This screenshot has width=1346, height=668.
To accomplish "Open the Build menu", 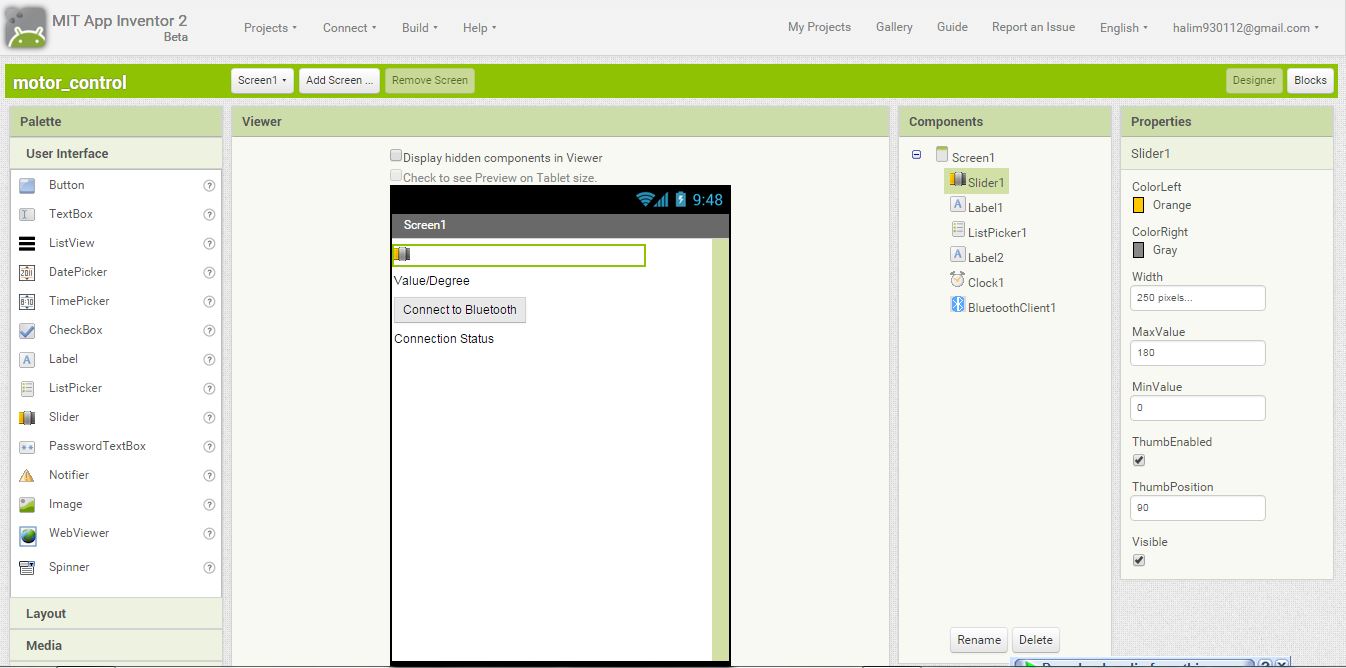I will 419,28.
